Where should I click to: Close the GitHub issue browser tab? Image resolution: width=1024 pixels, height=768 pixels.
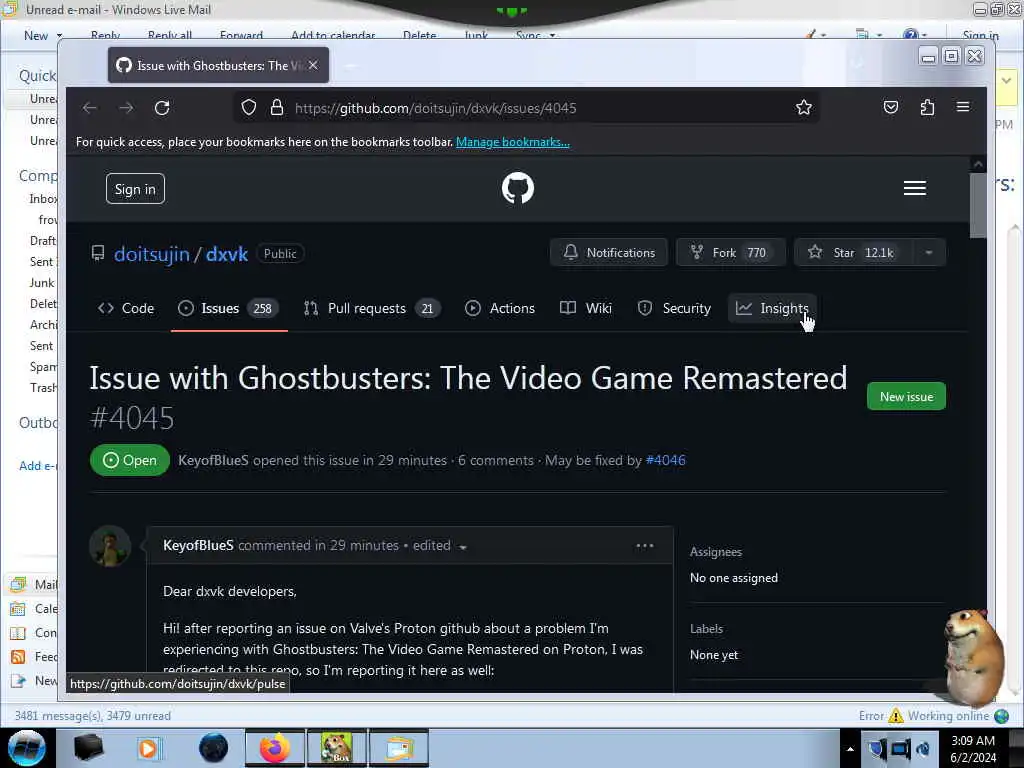coord(313,65)
